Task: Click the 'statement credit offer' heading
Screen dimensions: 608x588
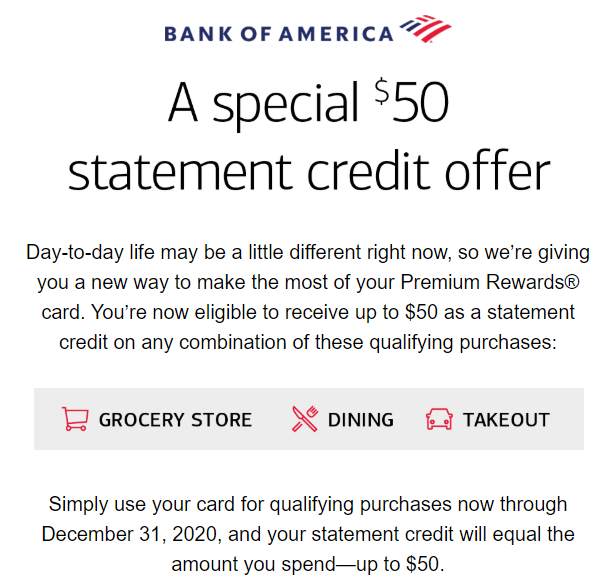Action: [x=309, y=171]
